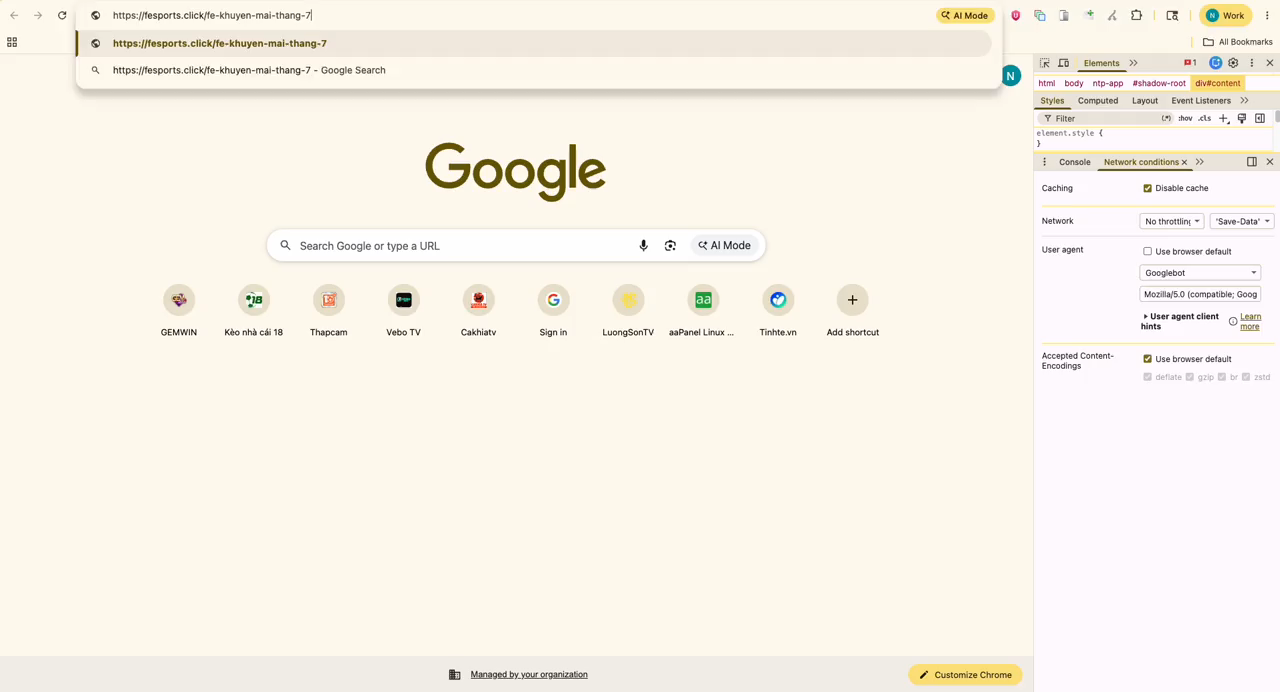The width and height of the screenshot is (1280, 692).
Task: Open Google Lens image search icon
Action: coord(670,245)
